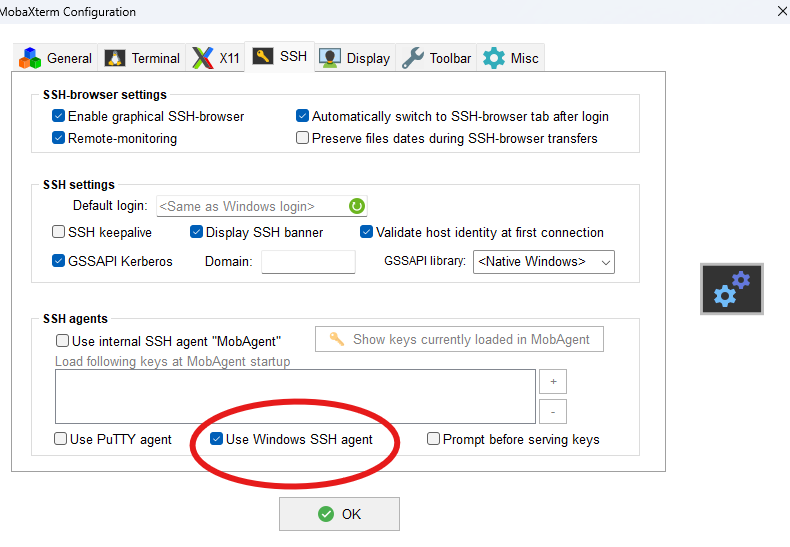Uncheck Use Windows SSH agent

click(x=217, y=439)
